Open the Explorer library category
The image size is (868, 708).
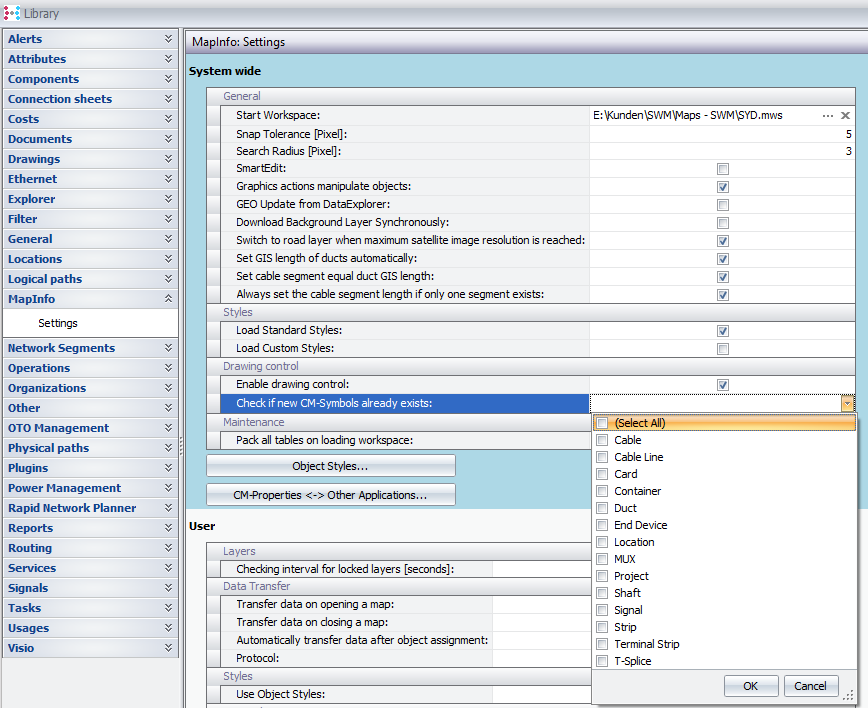[x=90, y=199]
